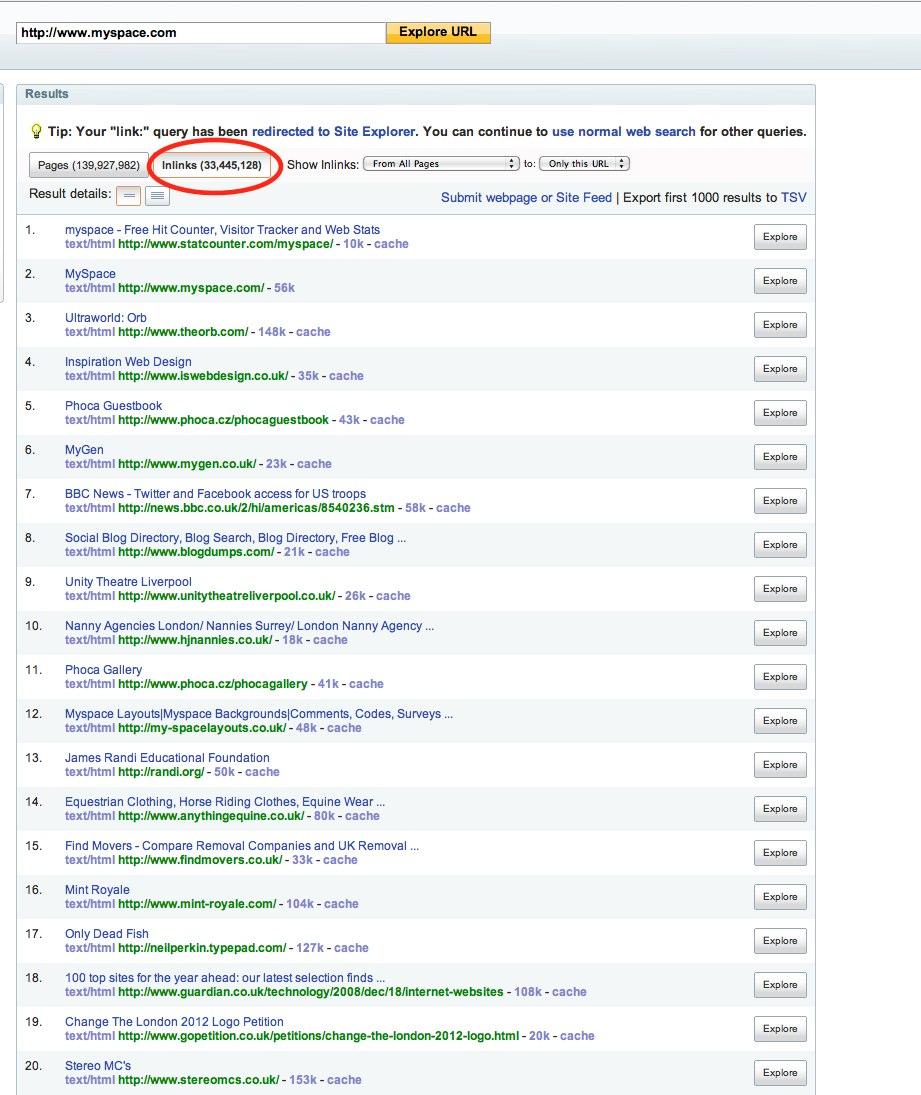
Task: Follow the 'use normal web search' link
Action: click(x=624, y=131)
